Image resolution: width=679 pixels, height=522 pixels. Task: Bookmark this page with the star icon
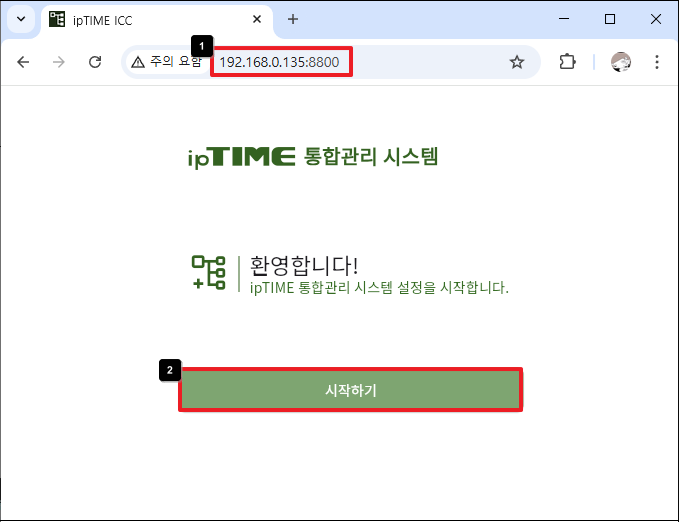[517, 62]
